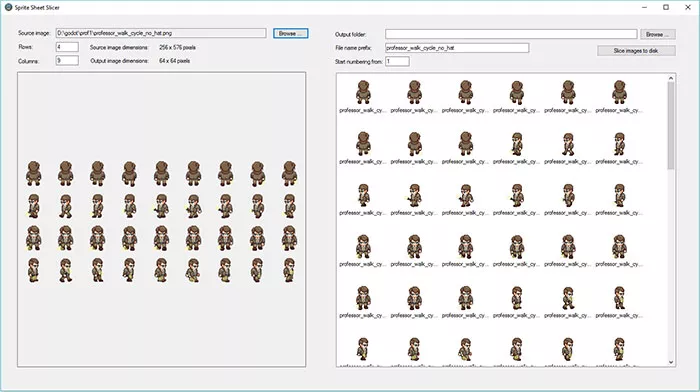Select sixth thumbnail in fifth output row

(x=619, y=298)
